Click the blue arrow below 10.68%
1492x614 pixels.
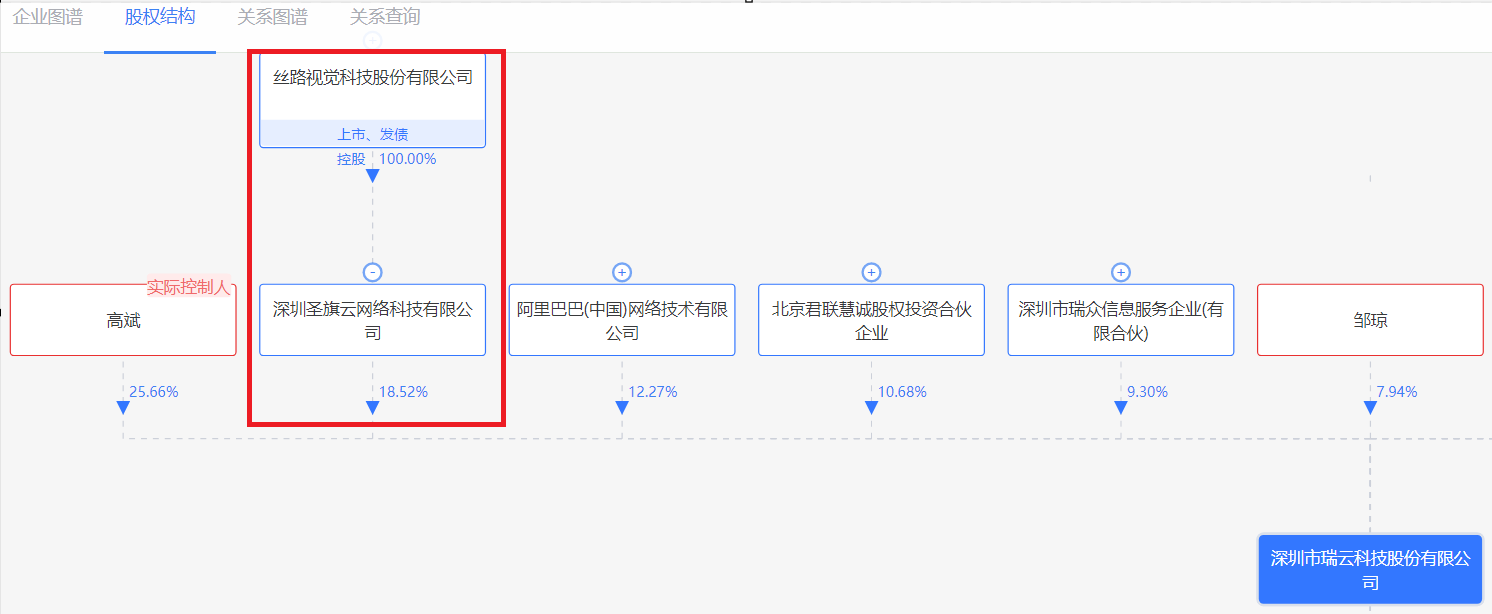click(x=871, y=407)
